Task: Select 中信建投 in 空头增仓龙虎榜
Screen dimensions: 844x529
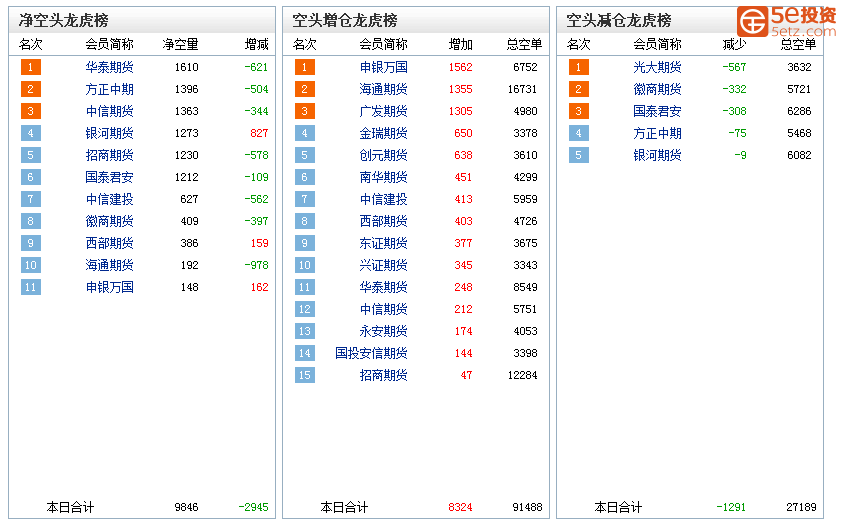Action: 383,200
